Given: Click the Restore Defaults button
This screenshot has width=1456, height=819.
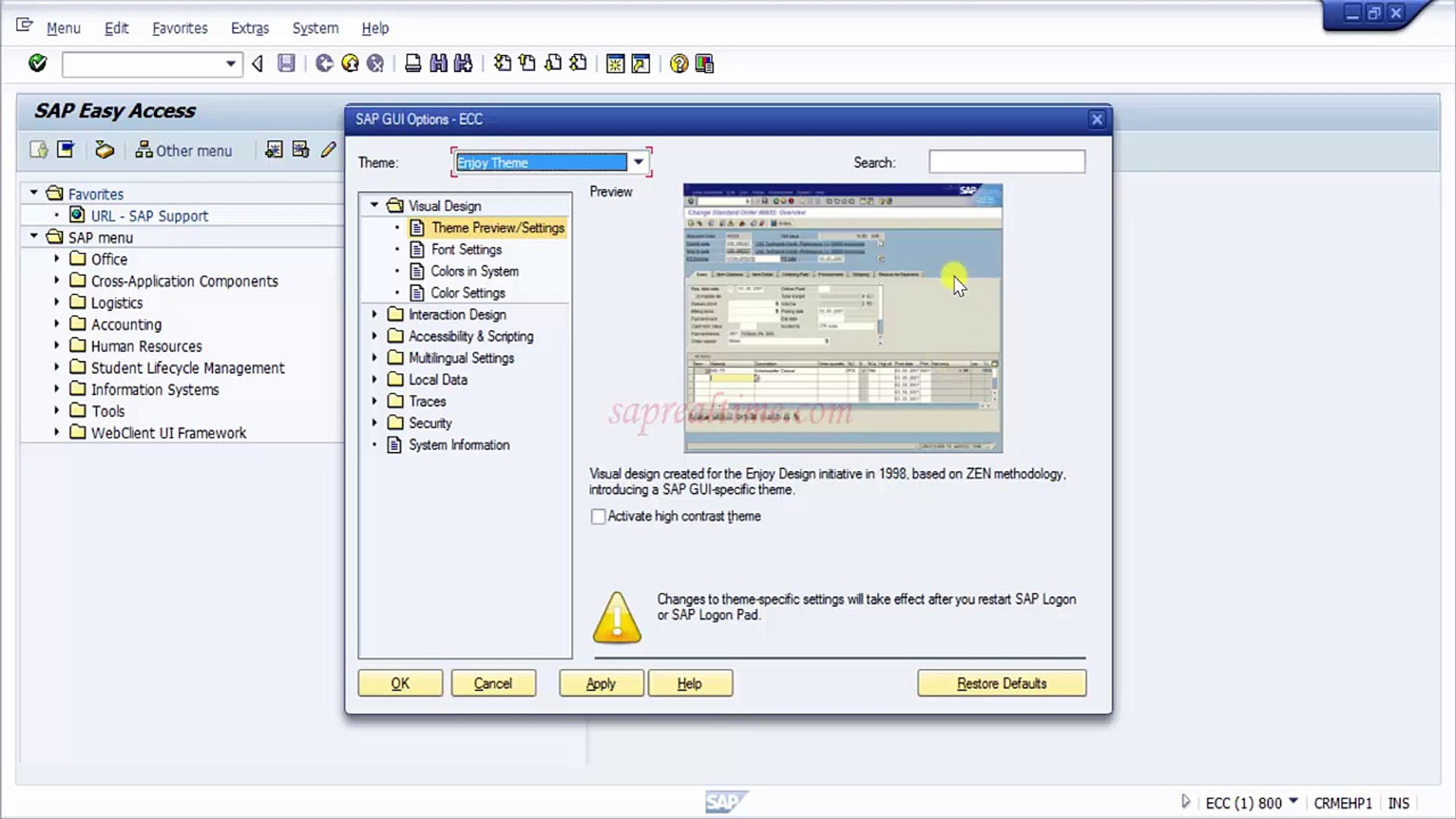Looking at the screenshot, I should (1001, 683).
